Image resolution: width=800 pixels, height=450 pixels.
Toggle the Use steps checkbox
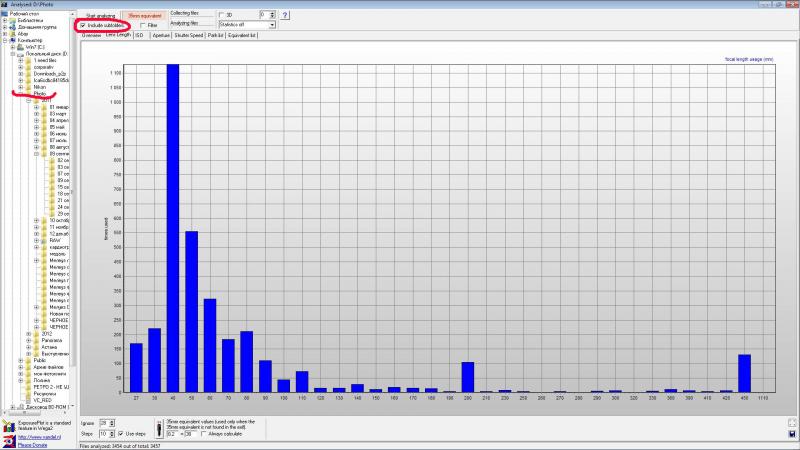pos(121,434)
